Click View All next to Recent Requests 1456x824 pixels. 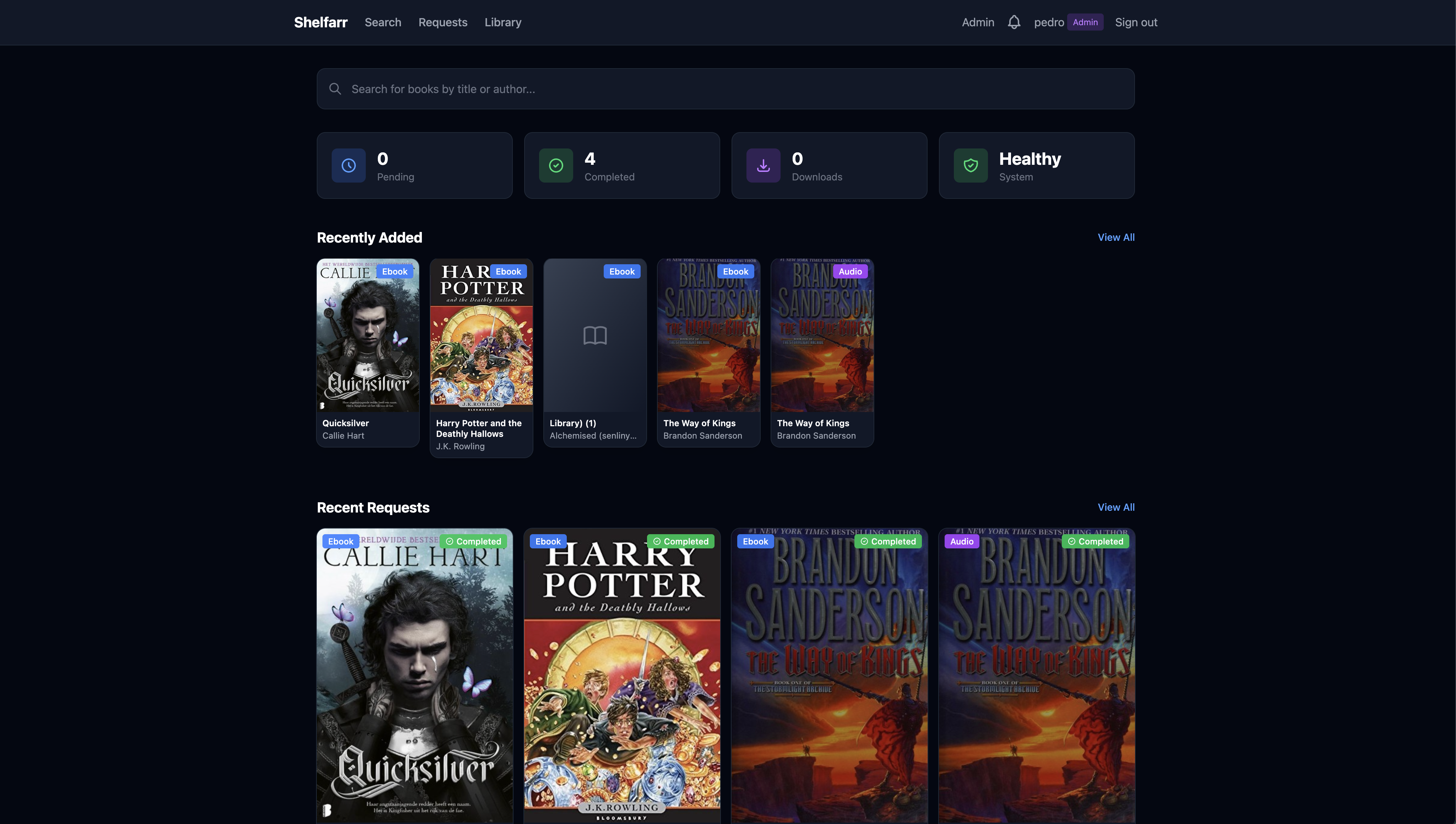pyautogui.click(x=1115, y=507)
